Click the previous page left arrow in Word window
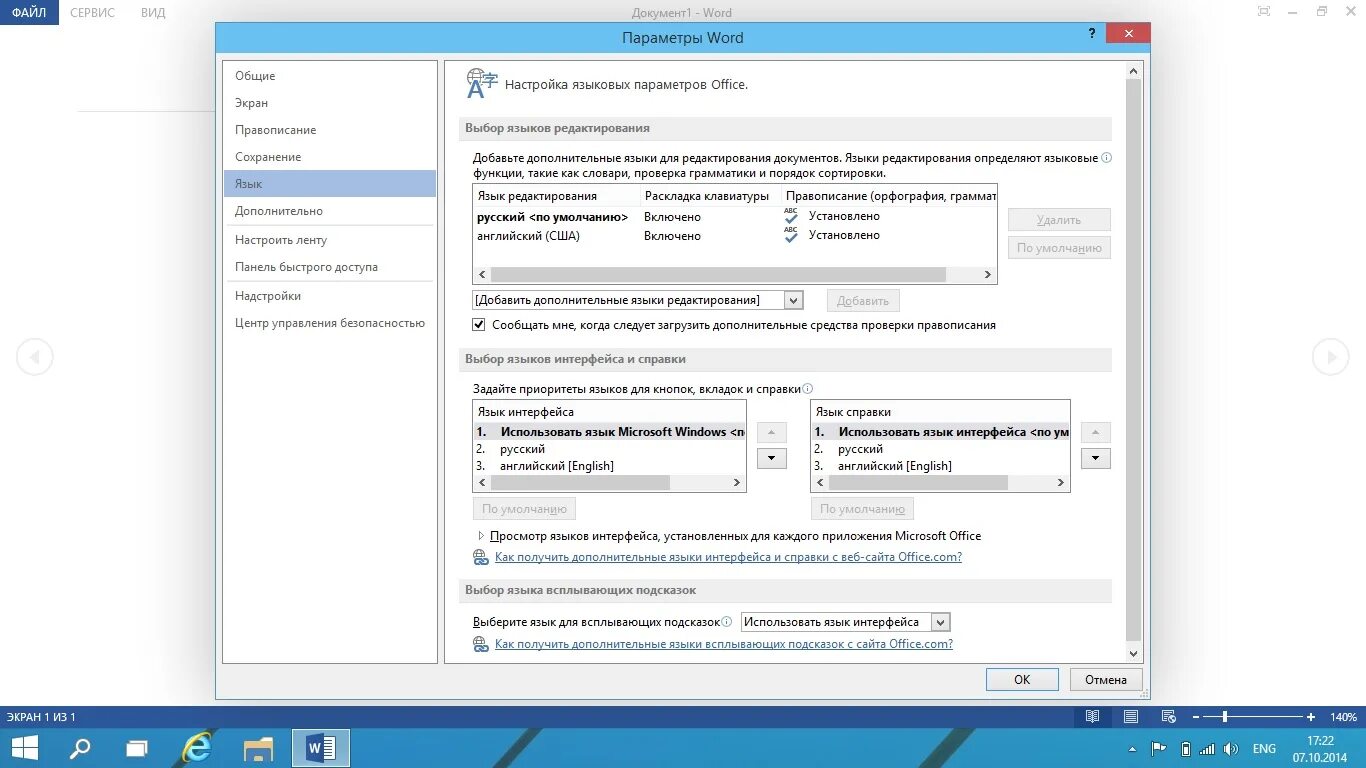The image size is (1366, 768). click(x=35, y=357)
